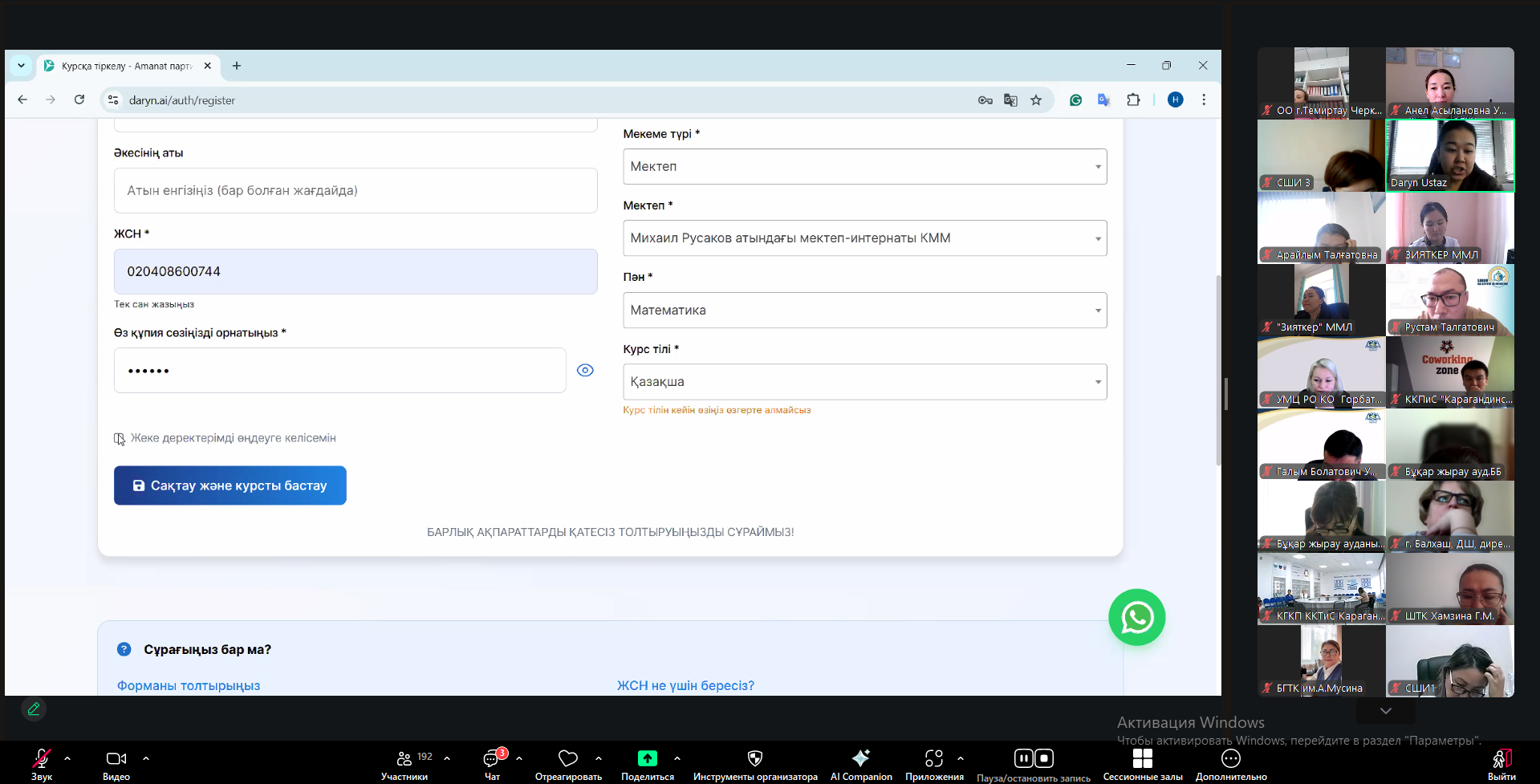Click the Share screen icon in Zoom
The height and width of the screenshot is (784, 1540).
[647, 758]
